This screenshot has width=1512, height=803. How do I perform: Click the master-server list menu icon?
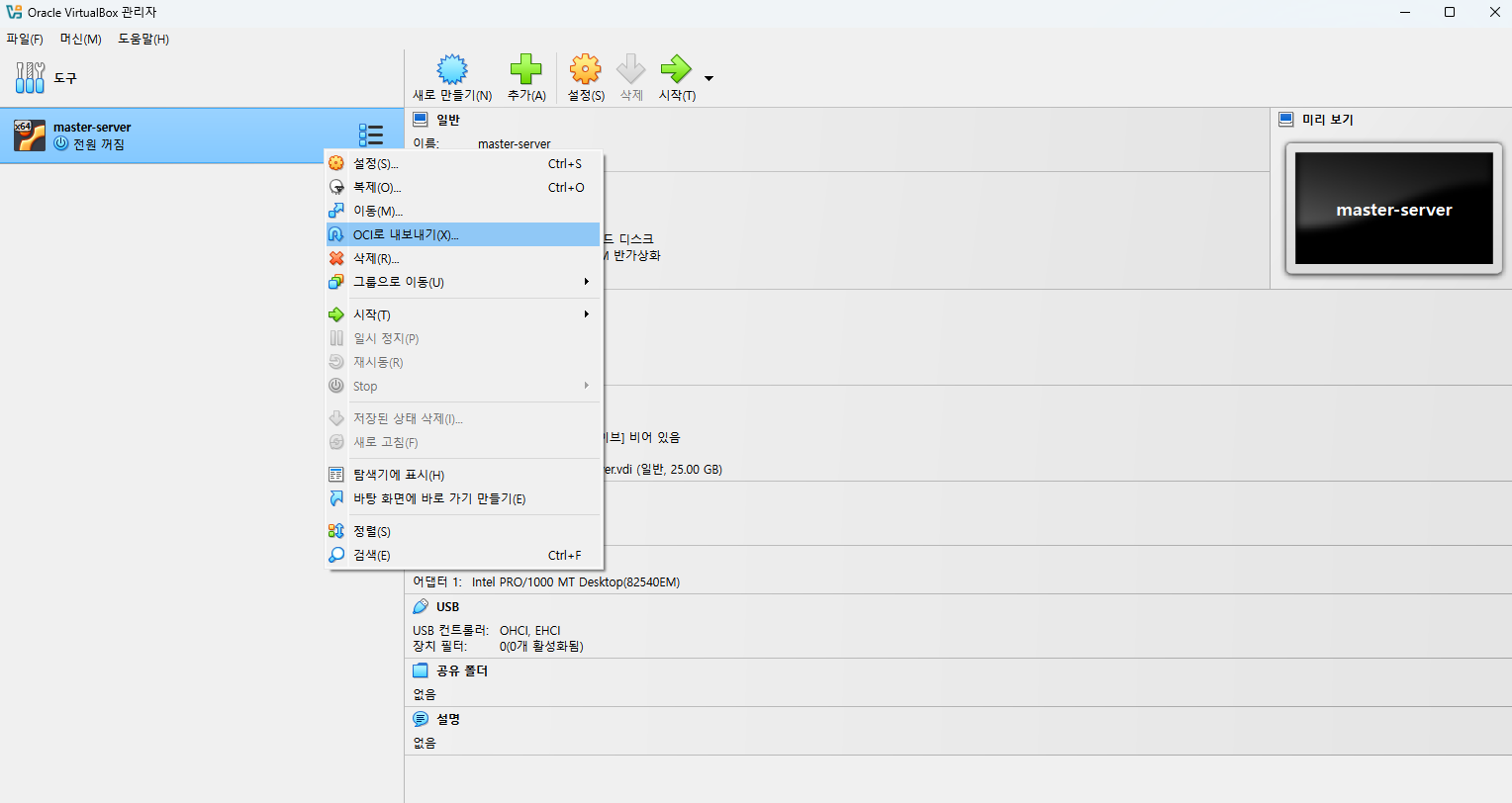click(x=371, y=135)
